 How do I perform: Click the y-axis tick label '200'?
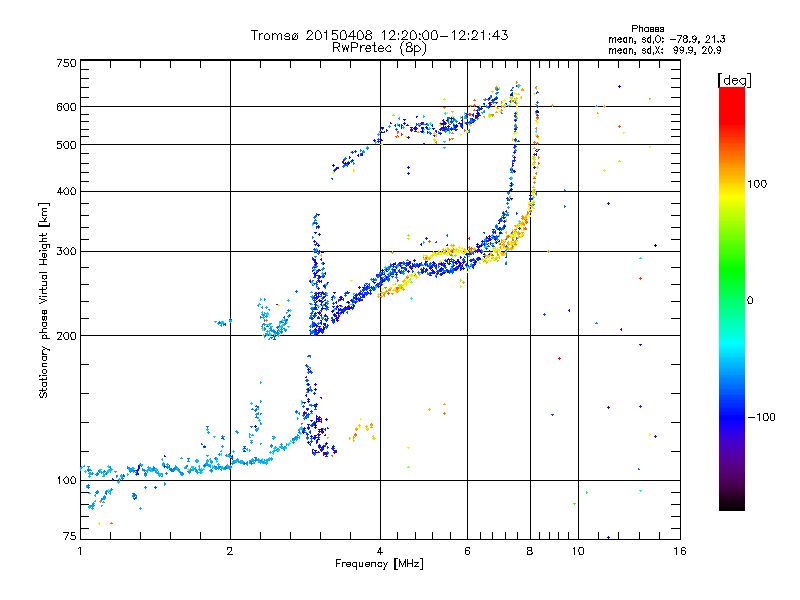tap(67, 336)
